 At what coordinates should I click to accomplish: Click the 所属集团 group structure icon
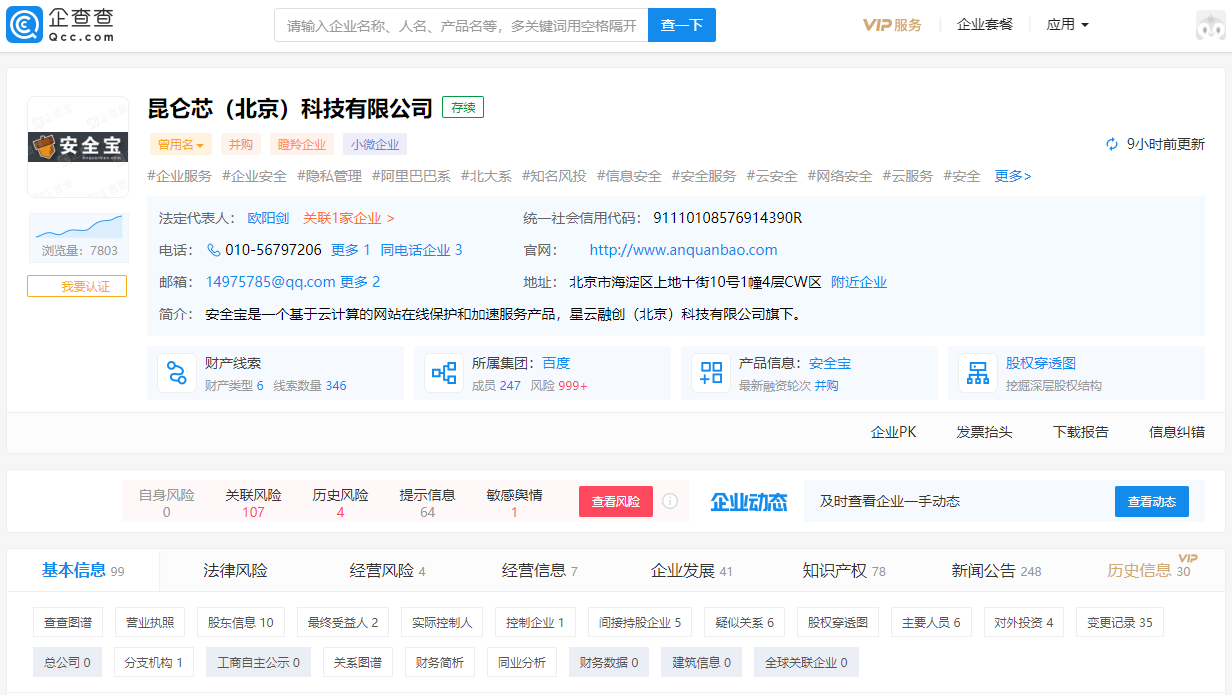[x=444, y=374]
